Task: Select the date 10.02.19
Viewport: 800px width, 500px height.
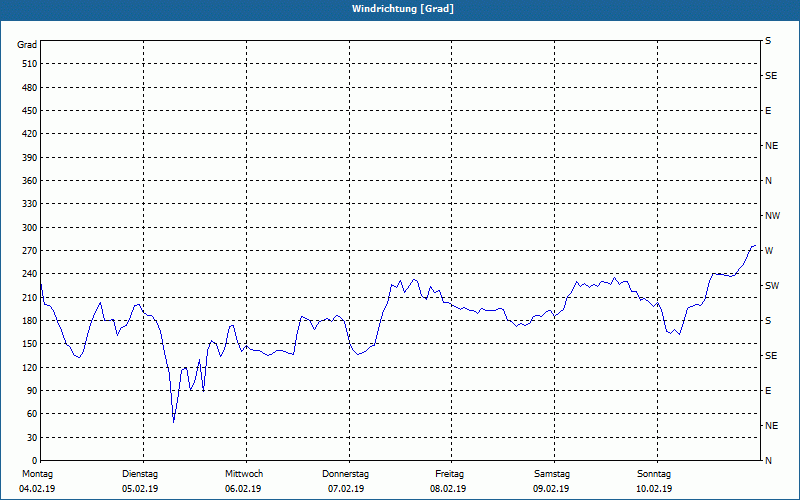Action: 654,489
